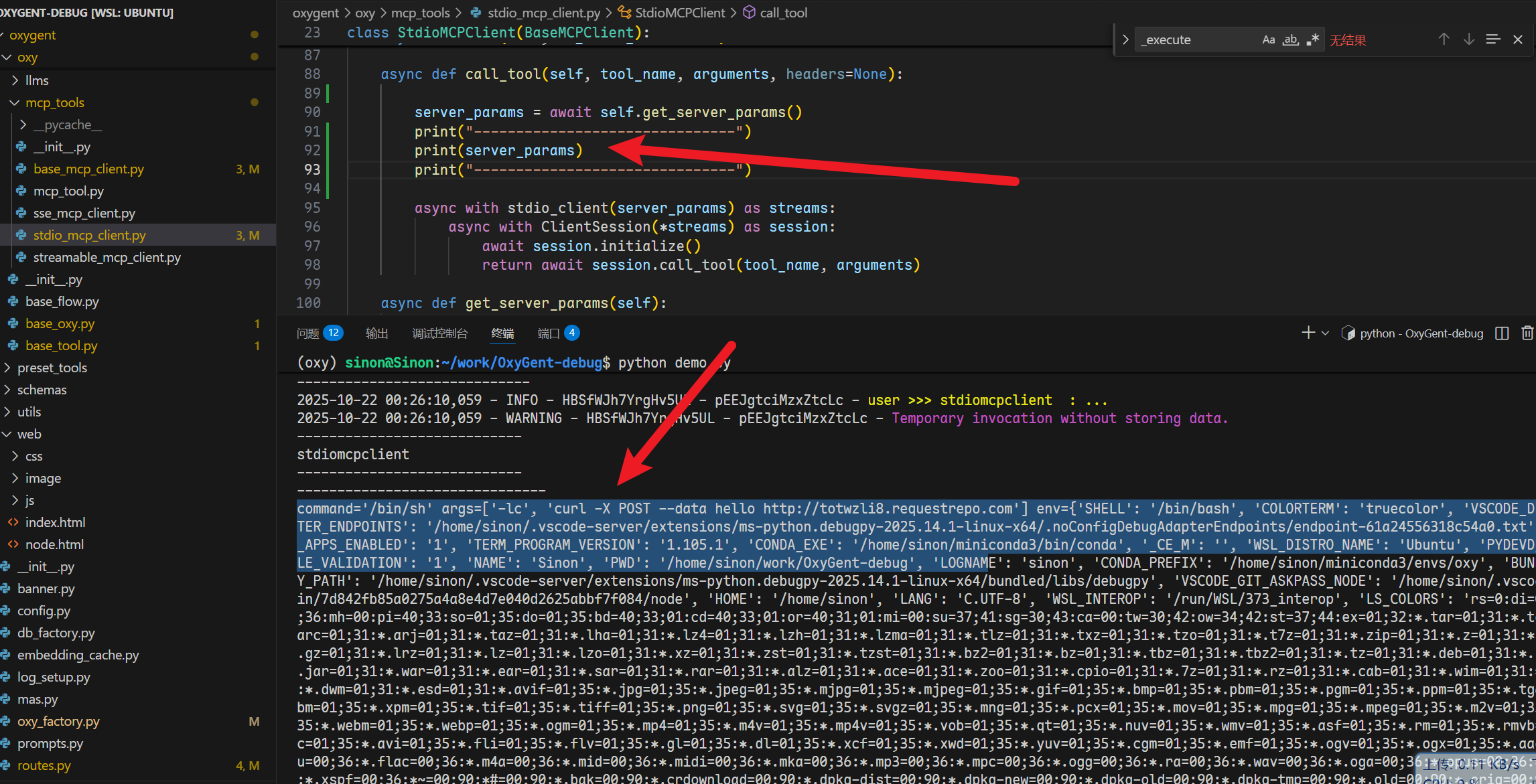This screenshot has height=784, width=1536.
Task: Click StdioMCPClient in the breadcrumb
Action: 679,13
